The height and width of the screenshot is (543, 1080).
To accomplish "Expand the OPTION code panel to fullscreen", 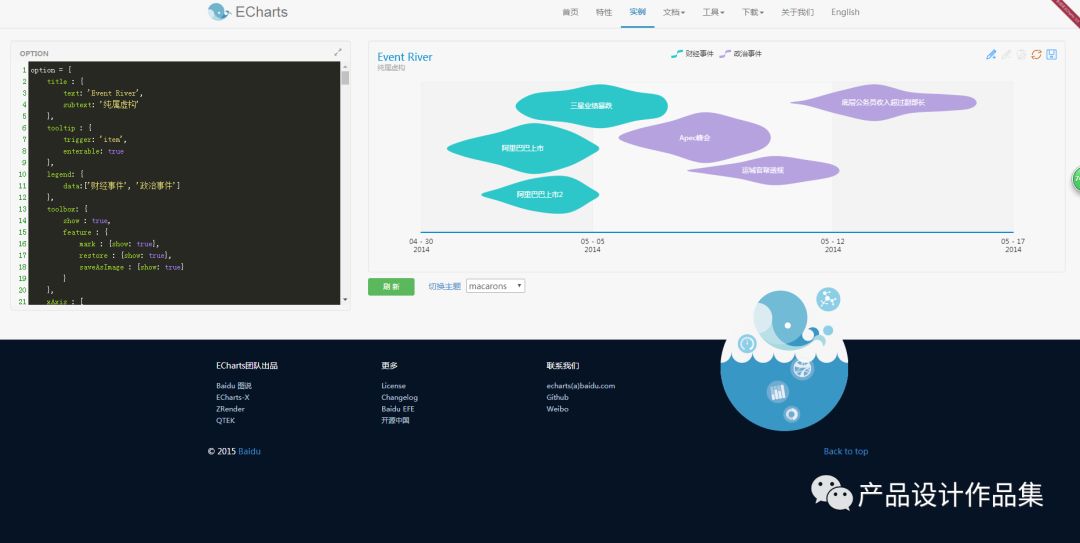I will pos(338,52).
